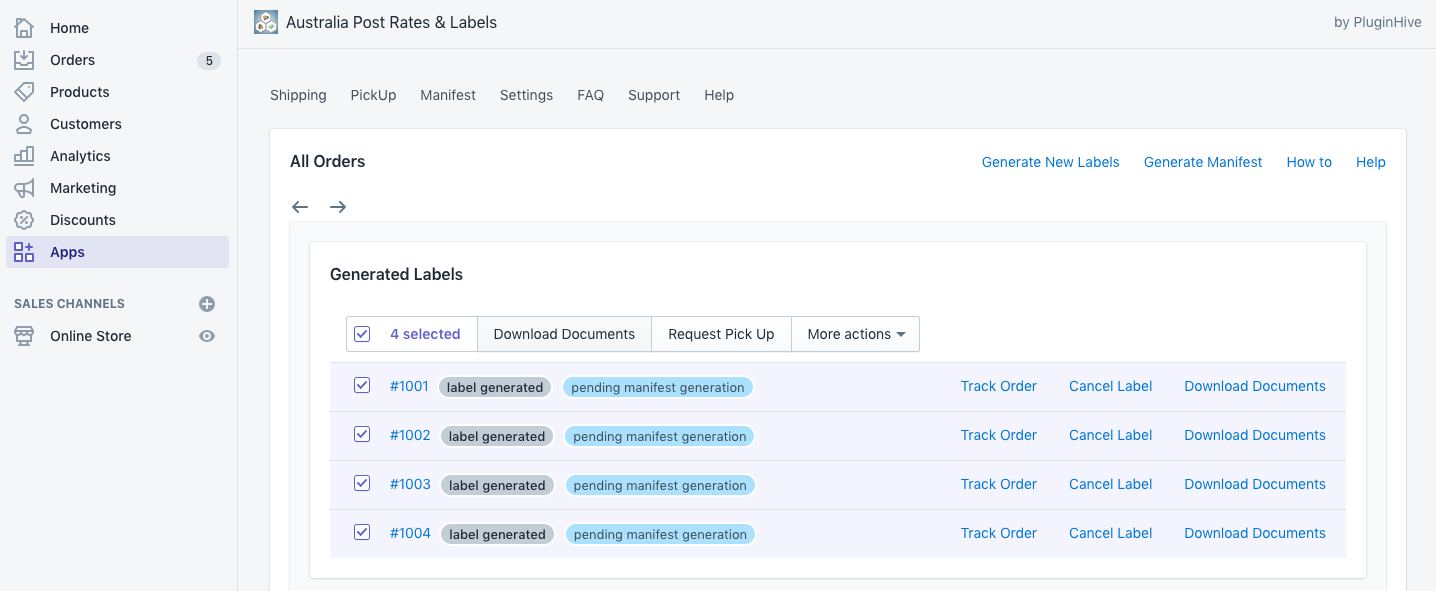Open order #1003 link
The image size is (1436, 591).
coord(410,484)
